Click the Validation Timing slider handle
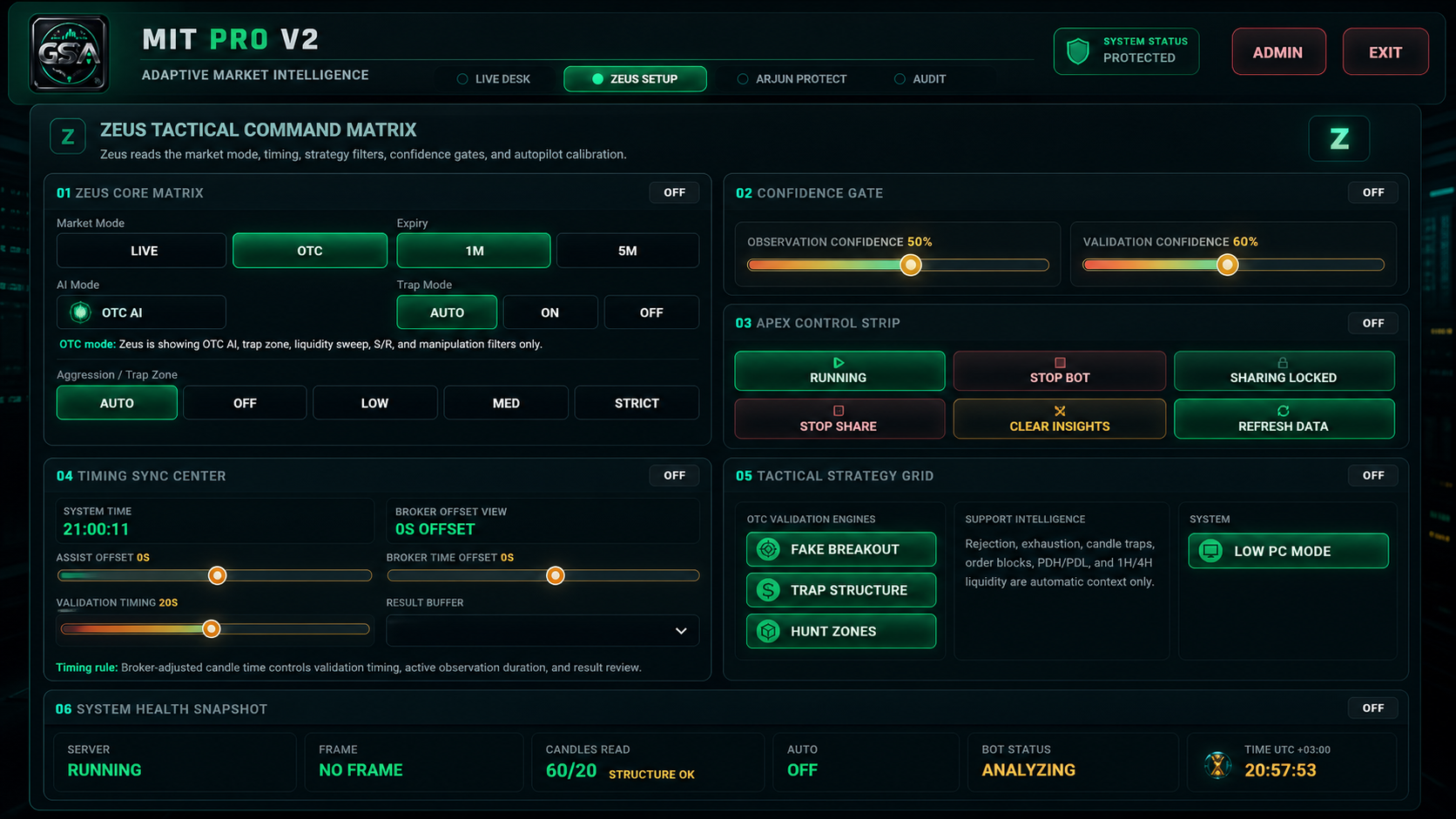This screenshot has height=819, width=1456. coord(212,629)
